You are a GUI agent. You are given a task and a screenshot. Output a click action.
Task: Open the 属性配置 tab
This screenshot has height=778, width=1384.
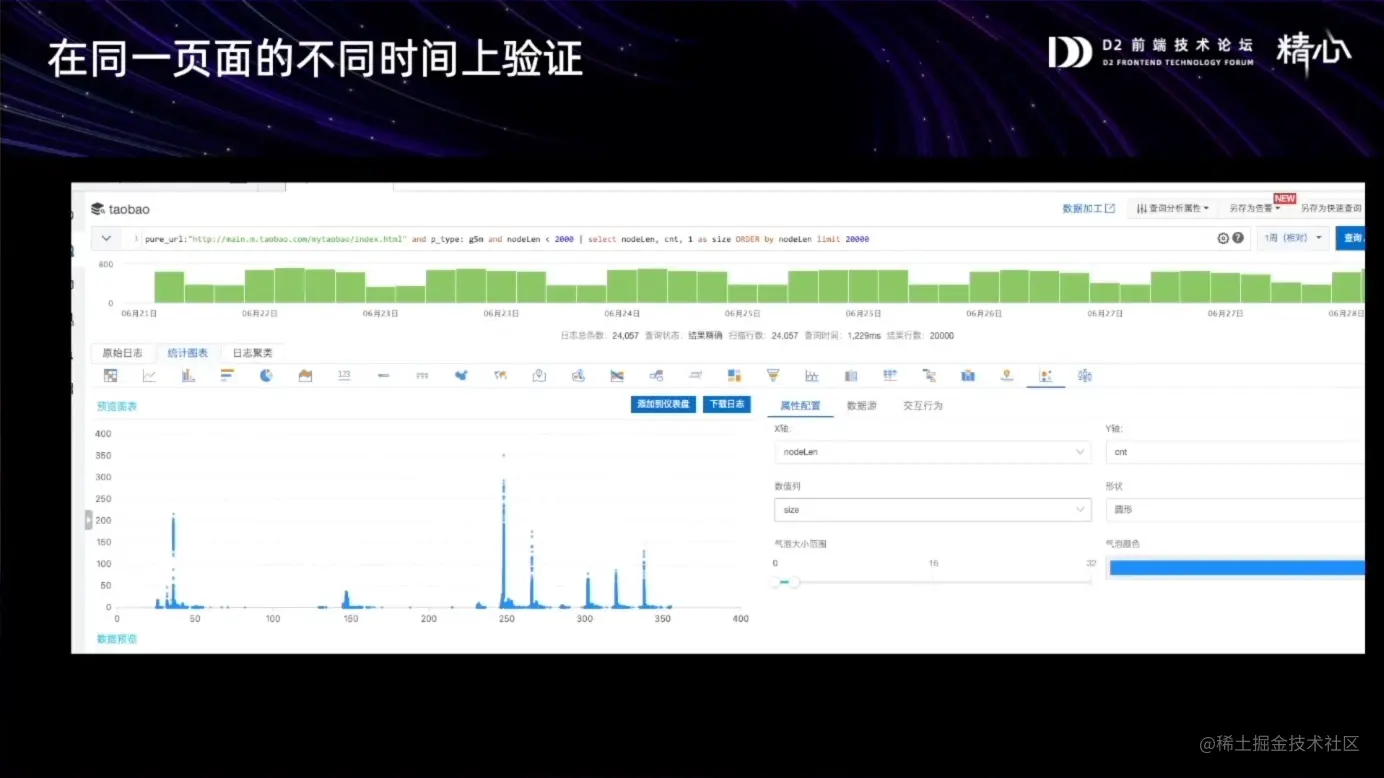[800, 406]
